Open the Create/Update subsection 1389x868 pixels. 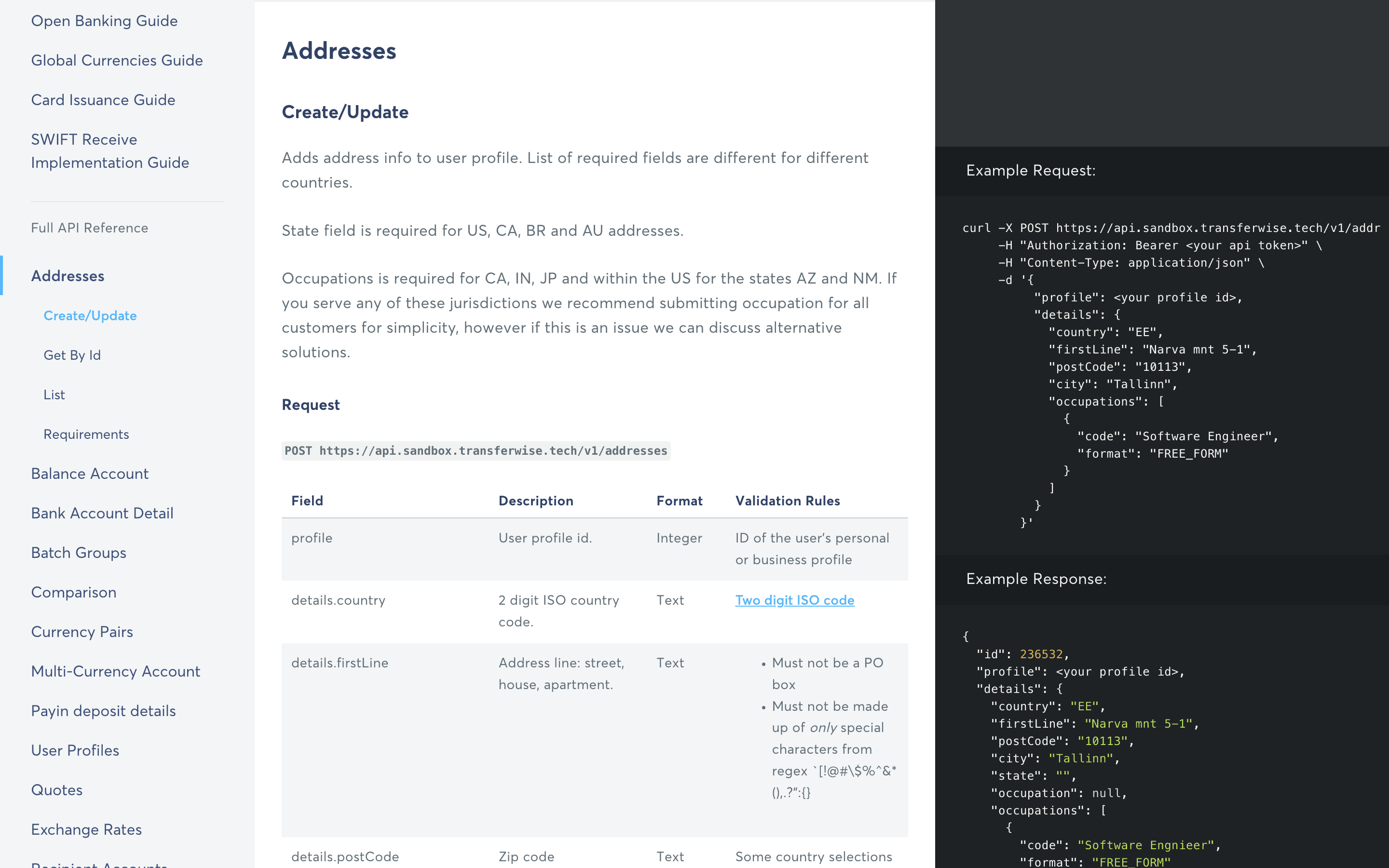[90, 315]
